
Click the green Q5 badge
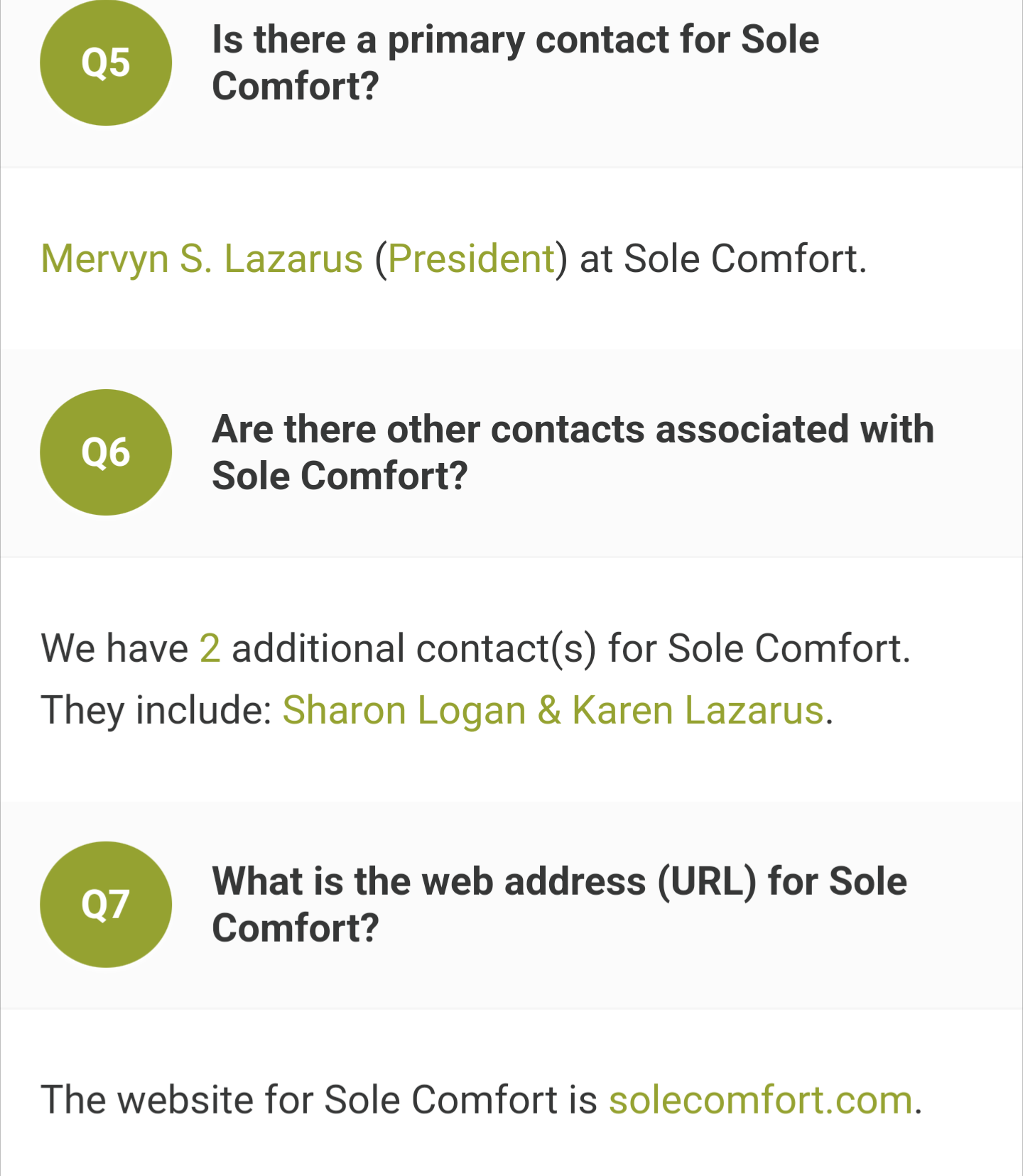click(x=106, y=62)
